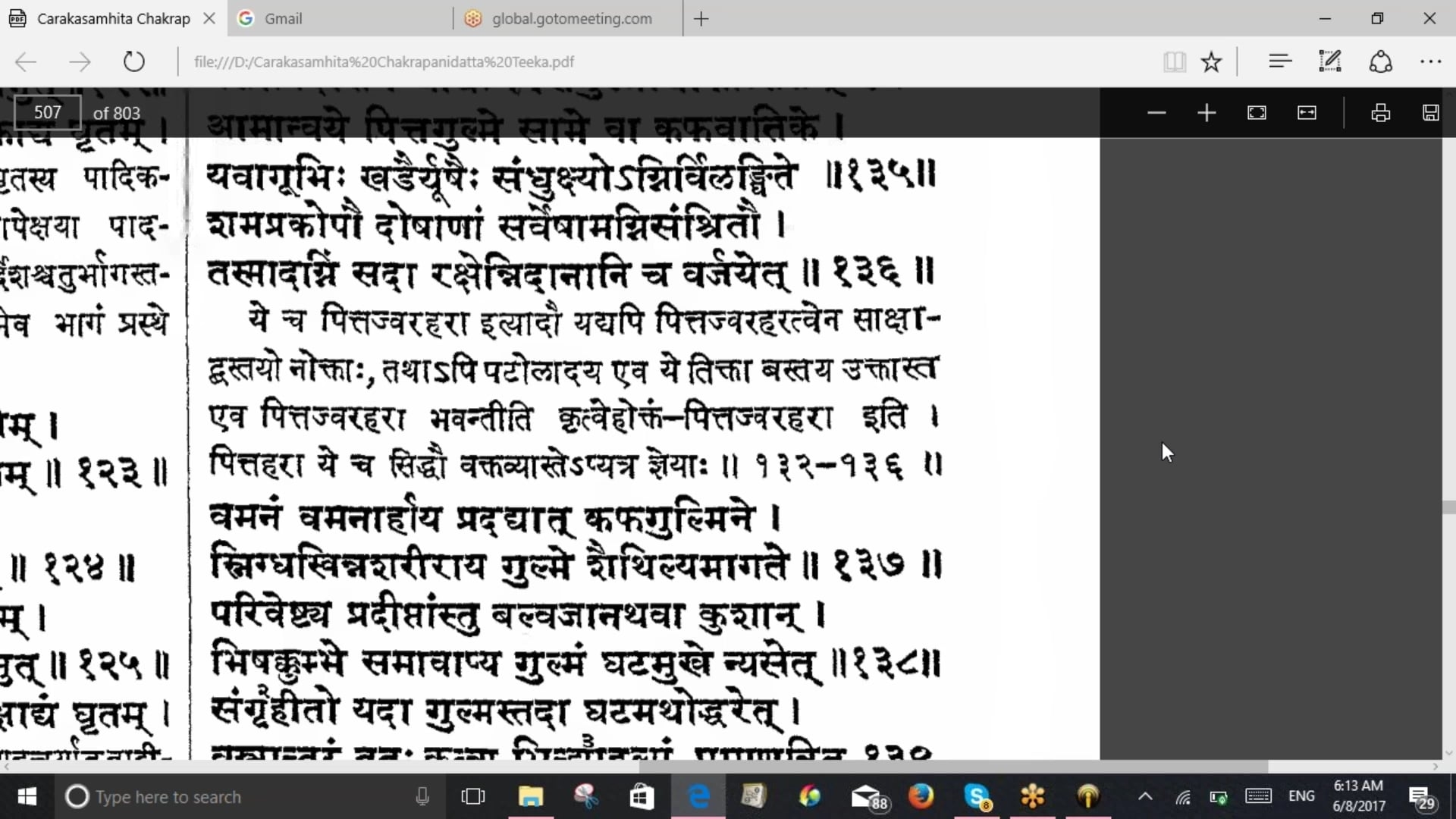1456x819 pixels.
Task: Open a new browser tab
Action: point(701,18)
